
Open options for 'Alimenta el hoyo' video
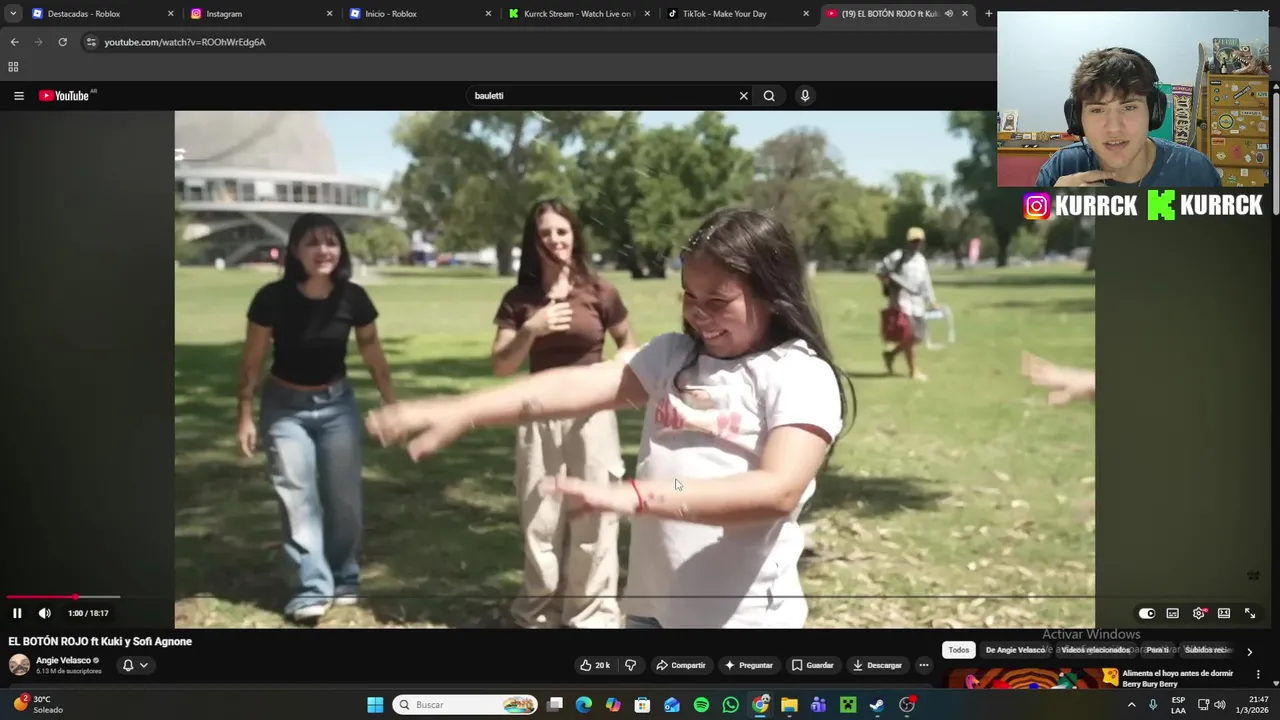(x=1258, y=674)
